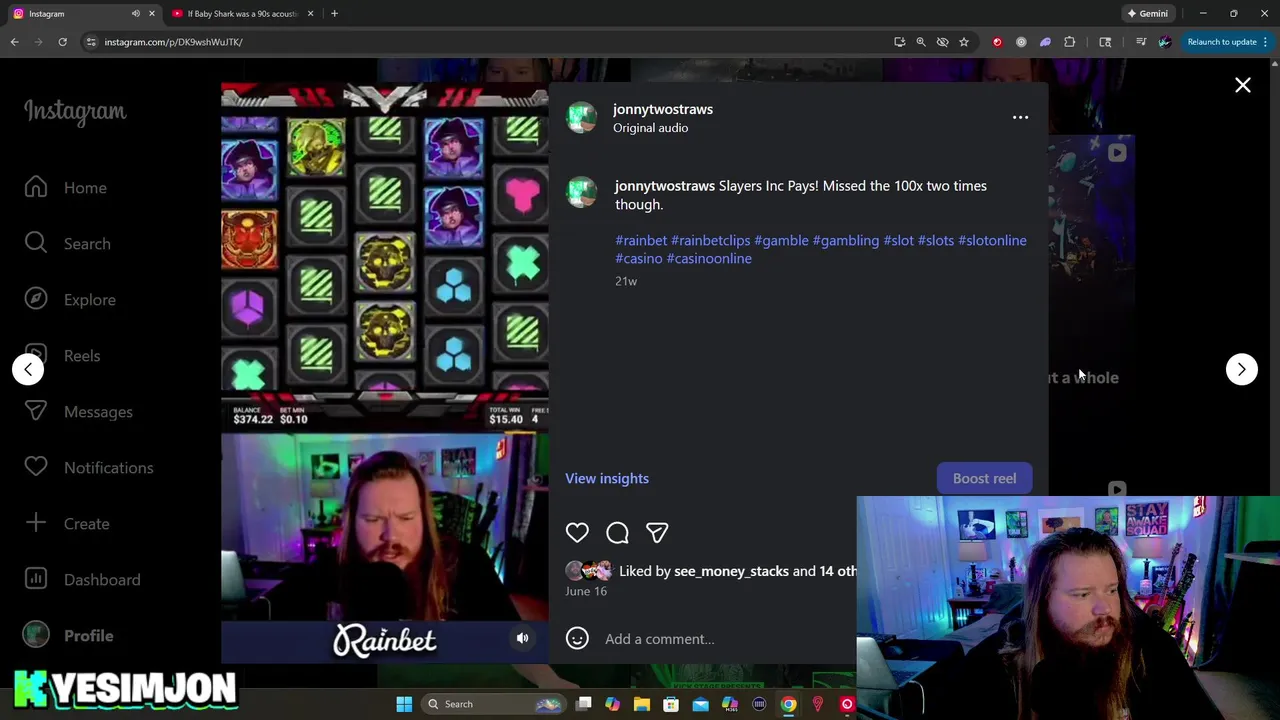Open the emoji picker in comment box
The width and height of the screenshot is (1280, 720).
[577, 638]
